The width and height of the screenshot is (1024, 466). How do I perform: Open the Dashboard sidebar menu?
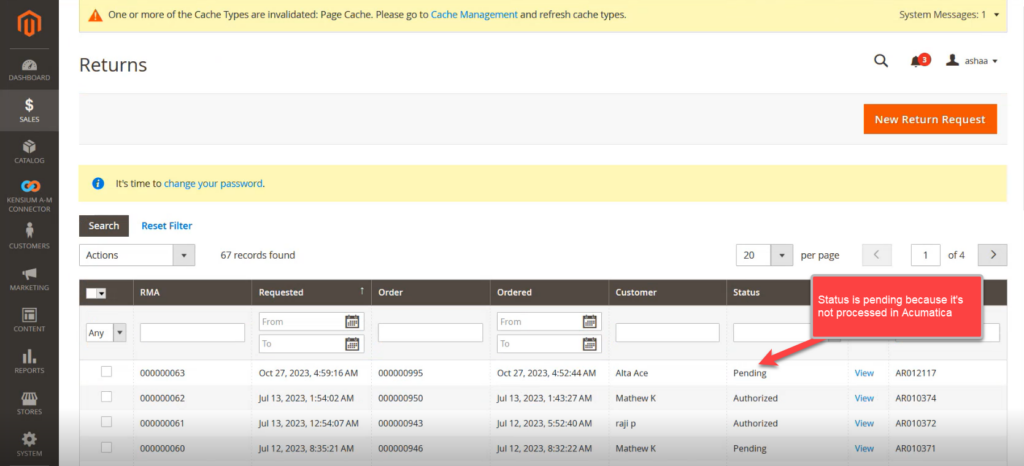29,70
